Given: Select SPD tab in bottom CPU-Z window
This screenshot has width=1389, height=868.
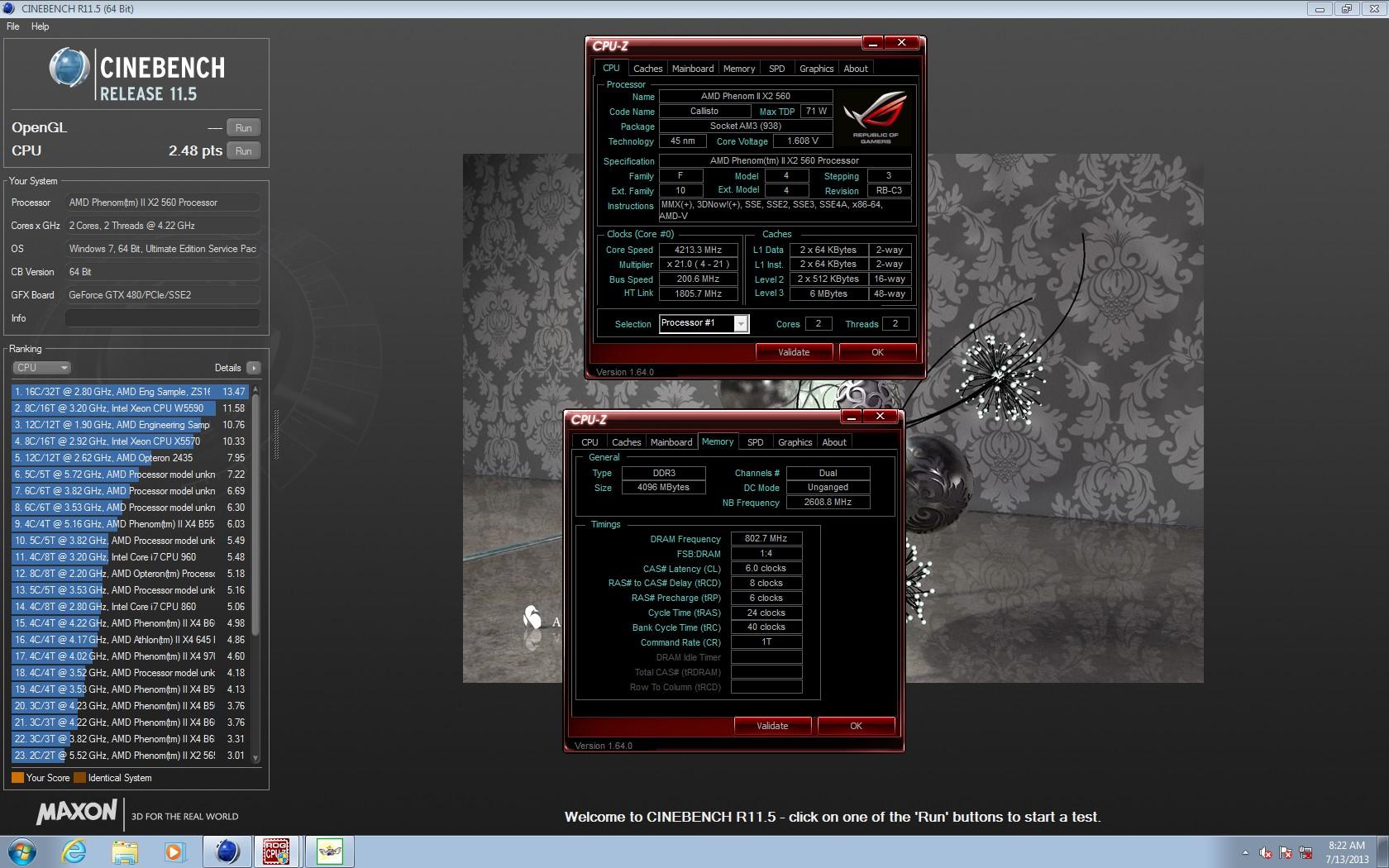Looking at the screenshot, I should click(x=756, y=442).
